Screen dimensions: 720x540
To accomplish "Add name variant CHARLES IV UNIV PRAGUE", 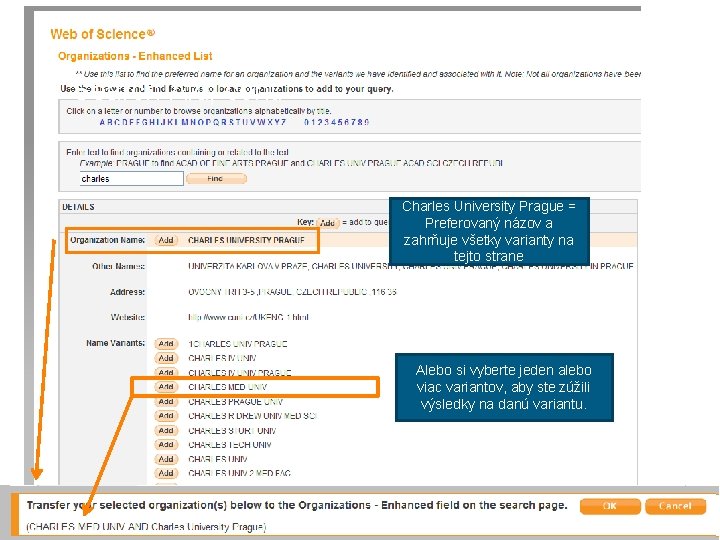I will tap(166, 372).
